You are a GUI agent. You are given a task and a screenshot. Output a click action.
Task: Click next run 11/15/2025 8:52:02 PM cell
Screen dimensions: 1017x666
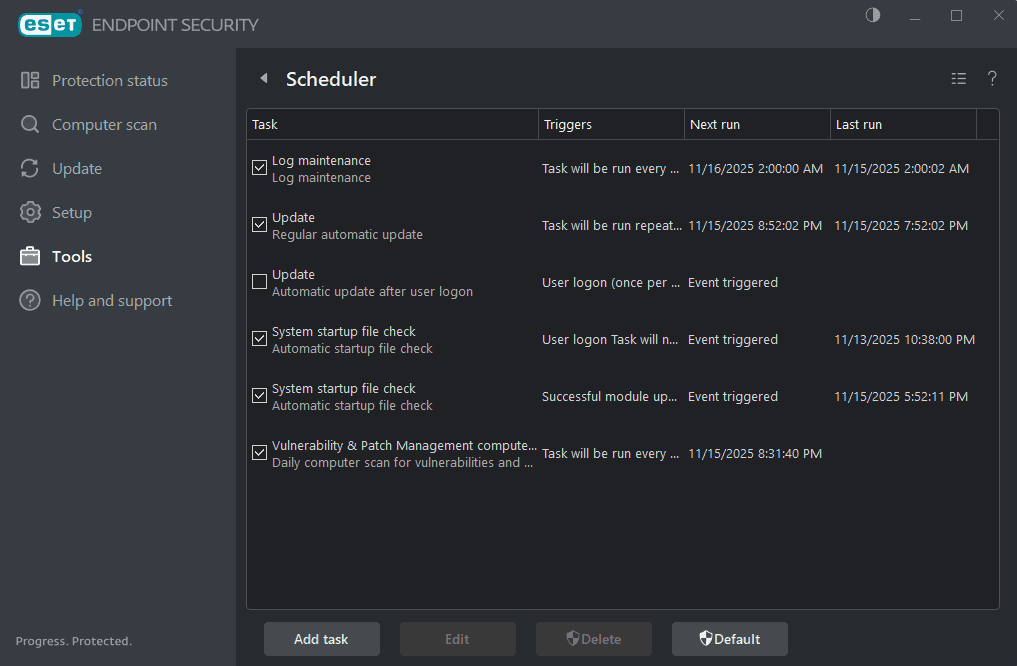click(755, 226)
